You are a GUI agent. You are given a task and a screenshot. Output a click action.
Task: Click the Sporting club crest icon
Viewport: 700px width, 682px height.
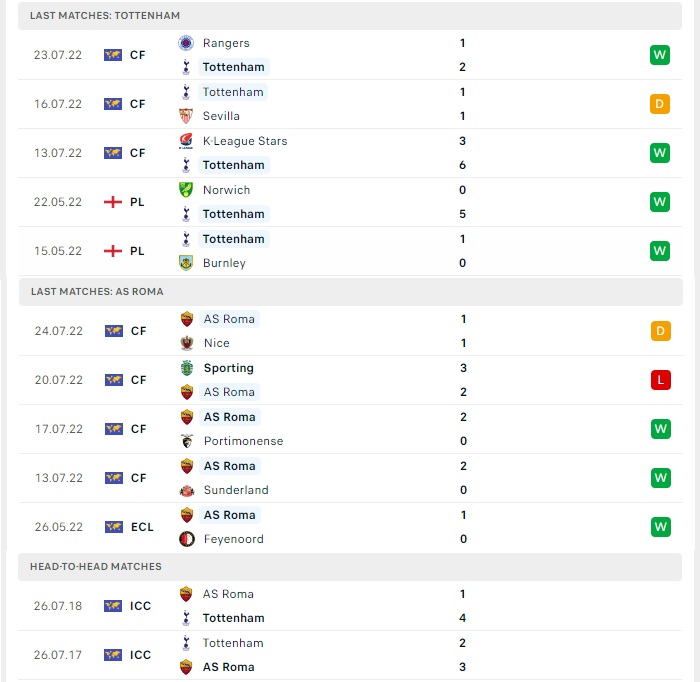point(187,368)
